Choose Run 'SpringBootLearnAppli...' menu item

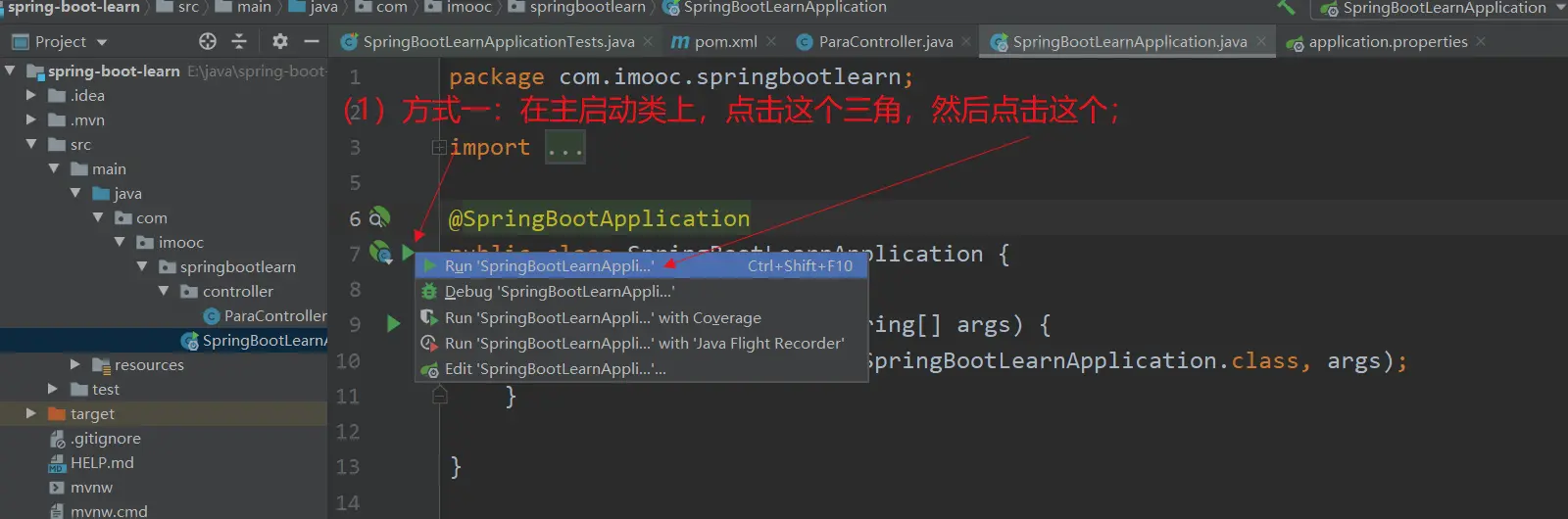coord(642,265)
